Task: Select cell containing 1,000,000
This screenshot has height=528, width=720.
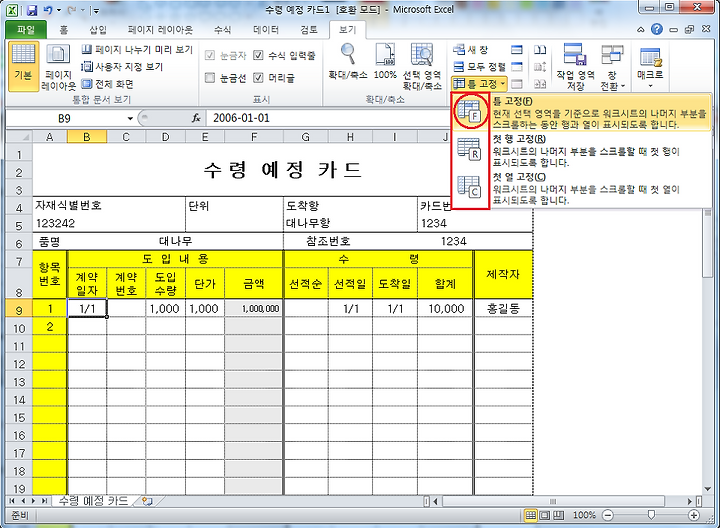Action: (x=254, y=309)
